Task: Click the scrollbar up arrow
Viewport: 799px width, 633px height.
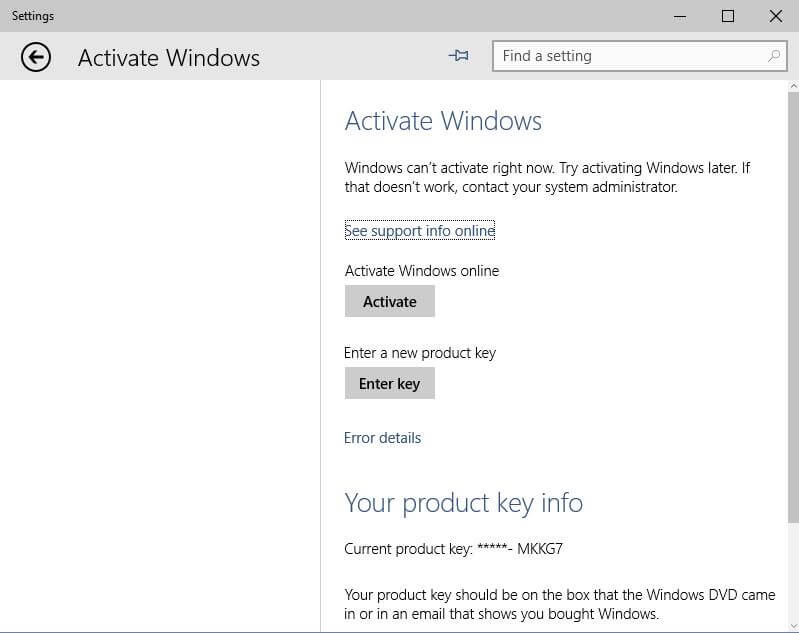Action: point(793,87)
